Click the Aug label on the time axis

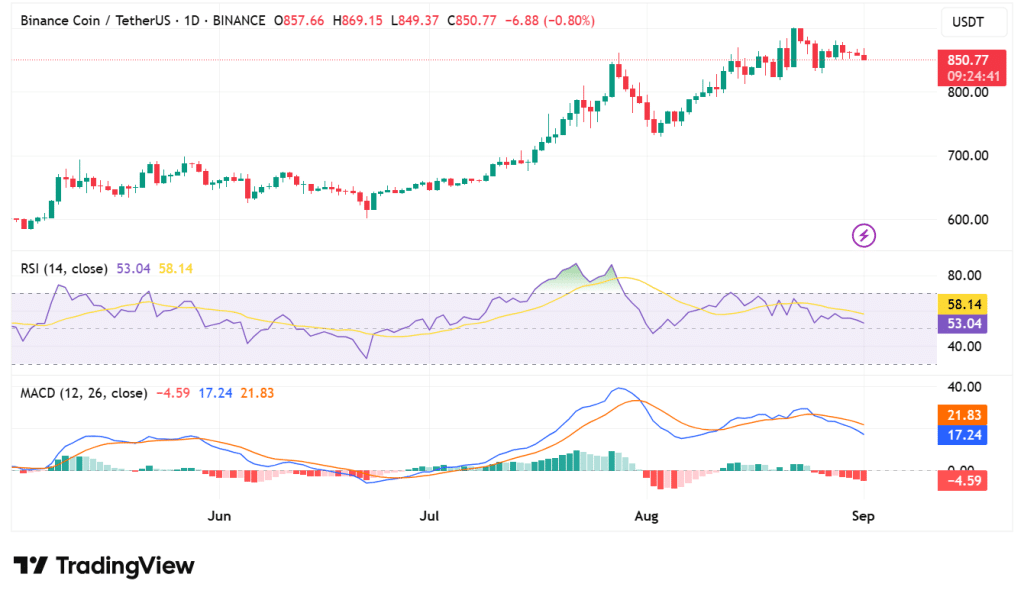tap(647, 516)
